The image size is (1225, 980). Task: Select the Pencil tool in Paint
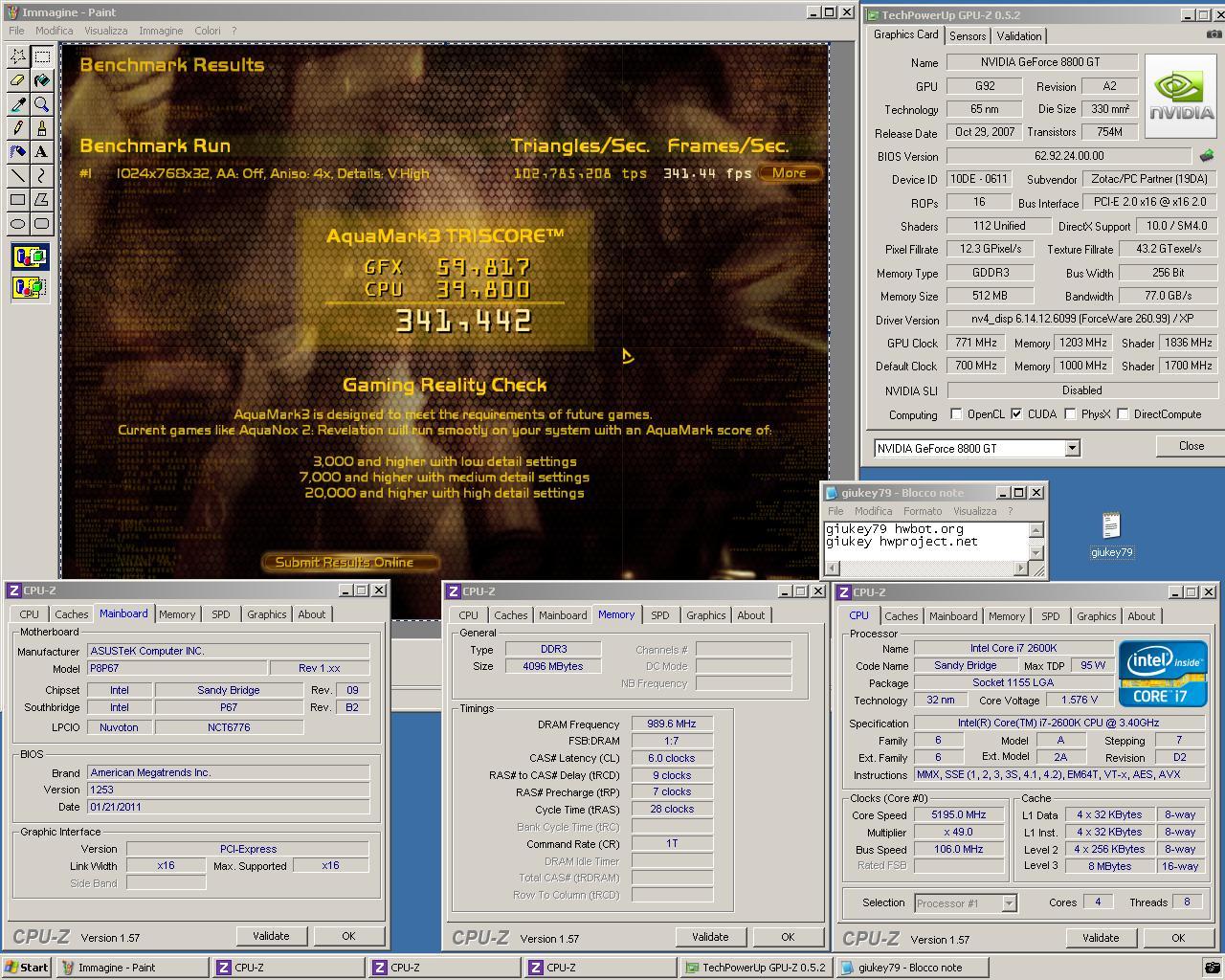click(18, 128)
